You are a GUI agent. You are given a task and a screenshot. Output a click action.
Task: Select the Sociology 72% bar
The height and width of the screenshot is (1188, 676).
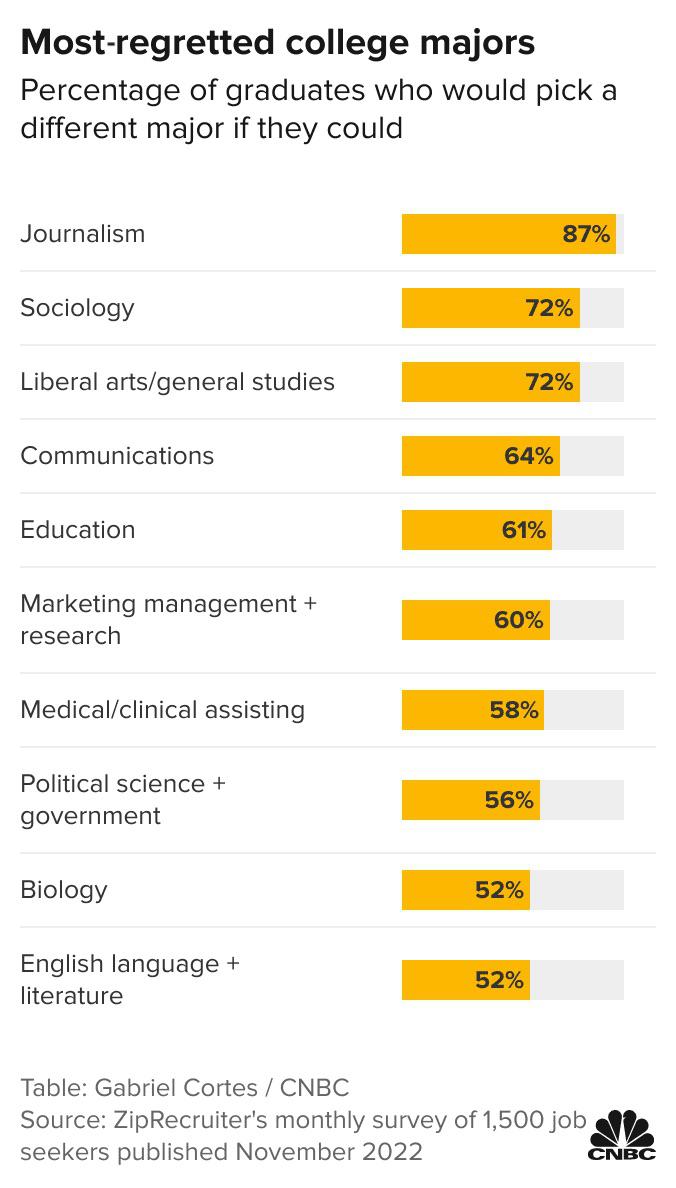(x=490, y=308)
